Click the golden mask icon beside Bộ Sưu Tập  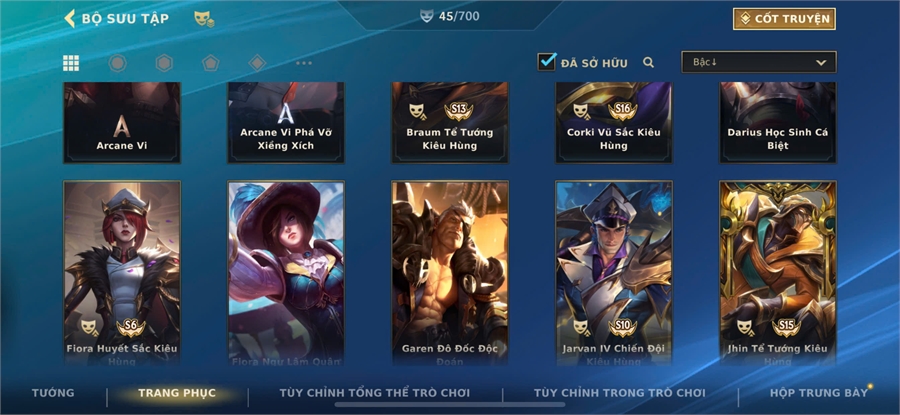click(x=204, y=19)
